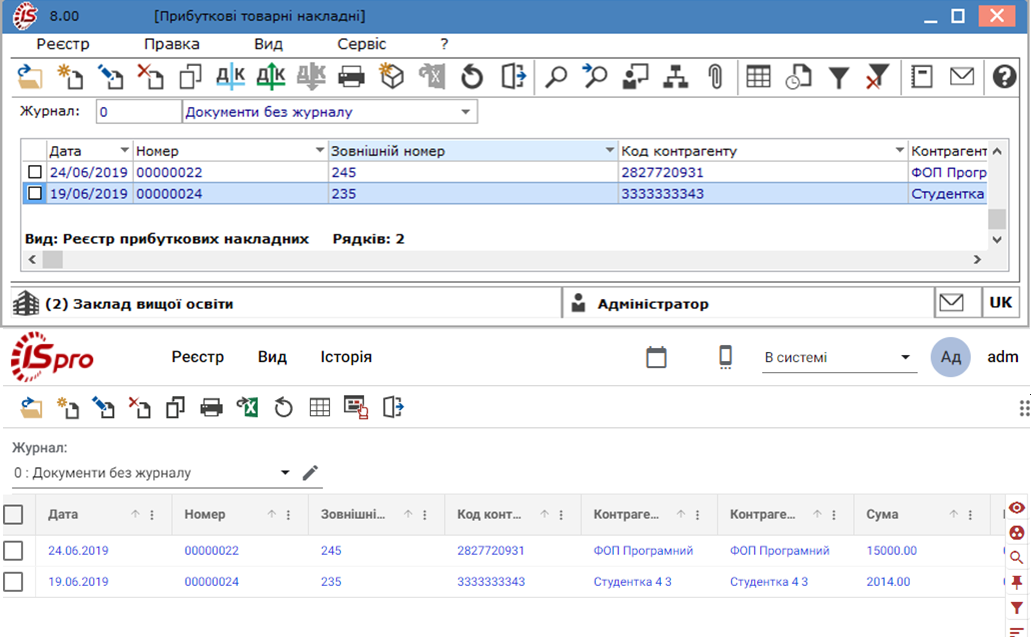Click the paperclip attachments icon
Image resolution: width=1034 pixels, height=641 pixels.
click(715, 77)
